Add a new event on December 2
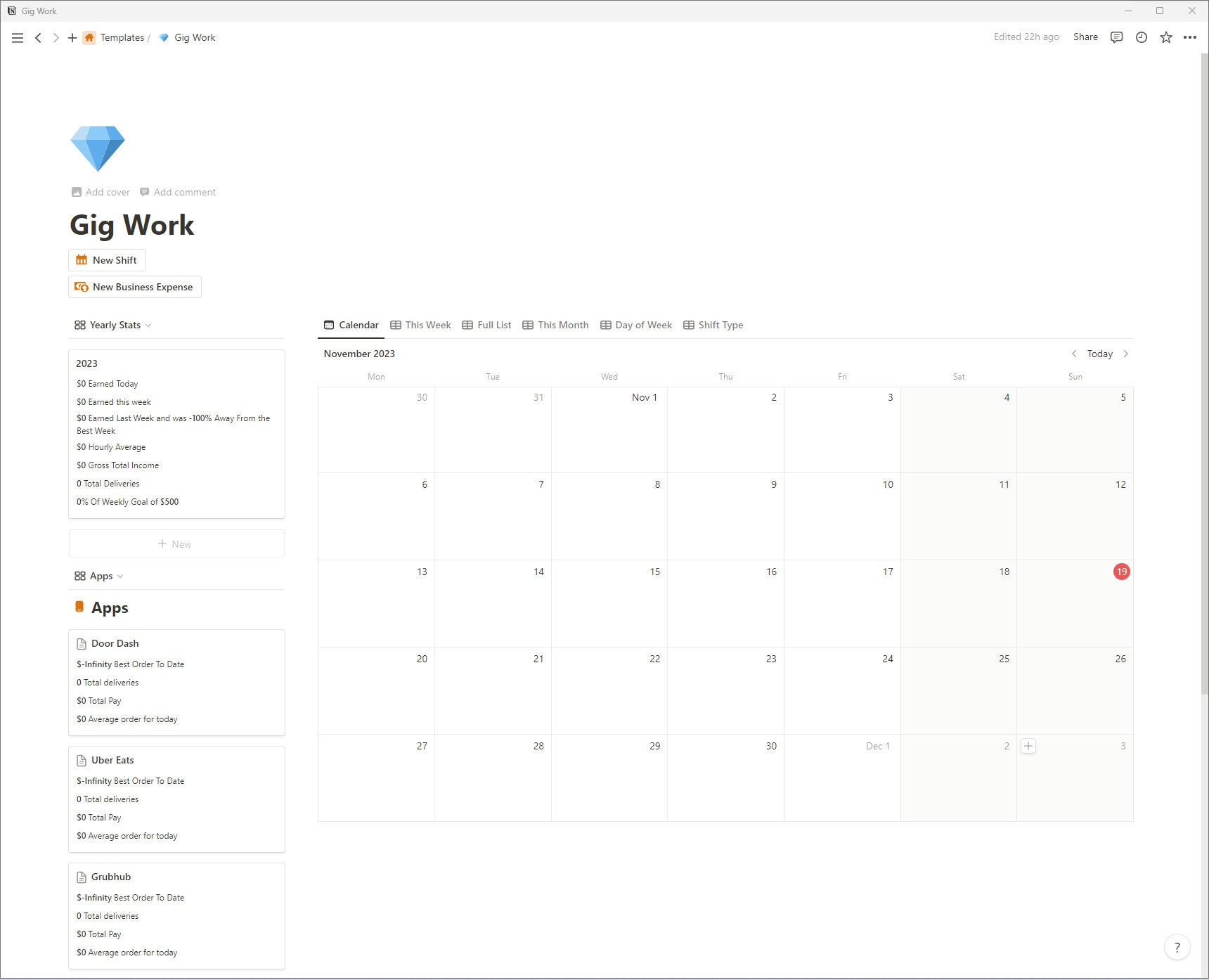 tap(1029, 746)
